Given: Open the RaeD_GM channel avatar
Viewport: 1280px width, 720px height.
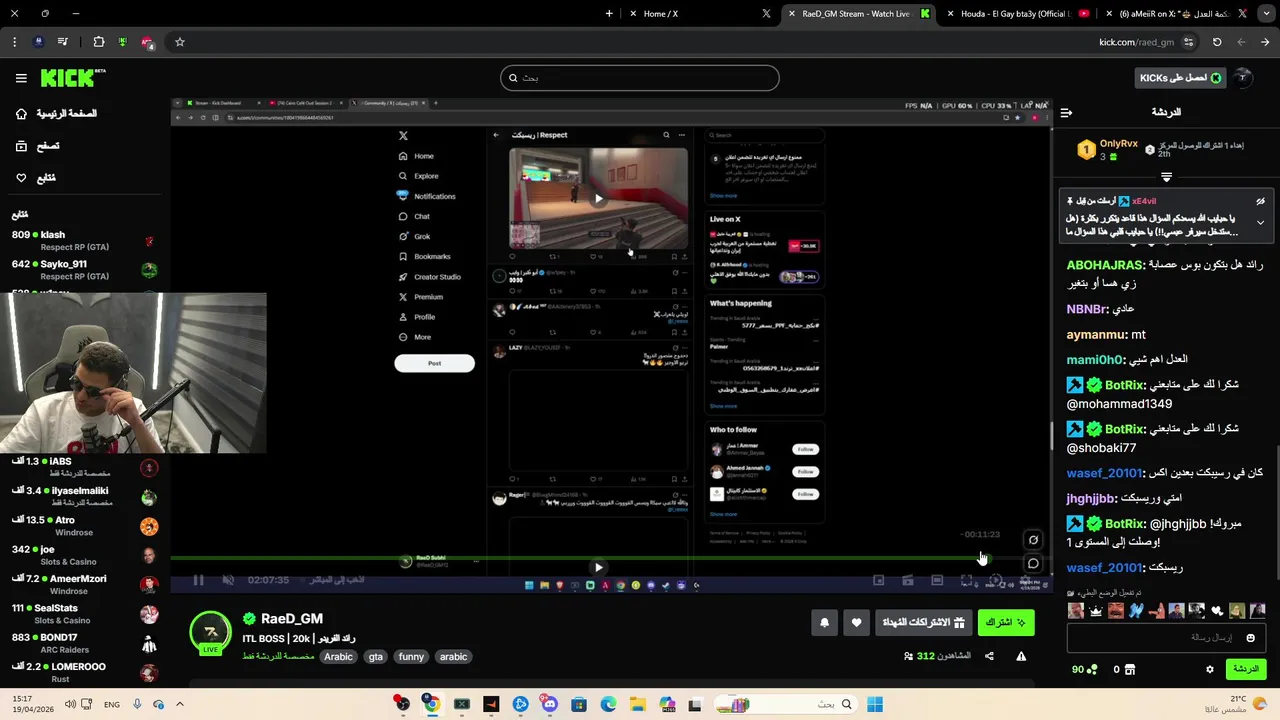Looking at the screenshot, I should coord(210,632).
